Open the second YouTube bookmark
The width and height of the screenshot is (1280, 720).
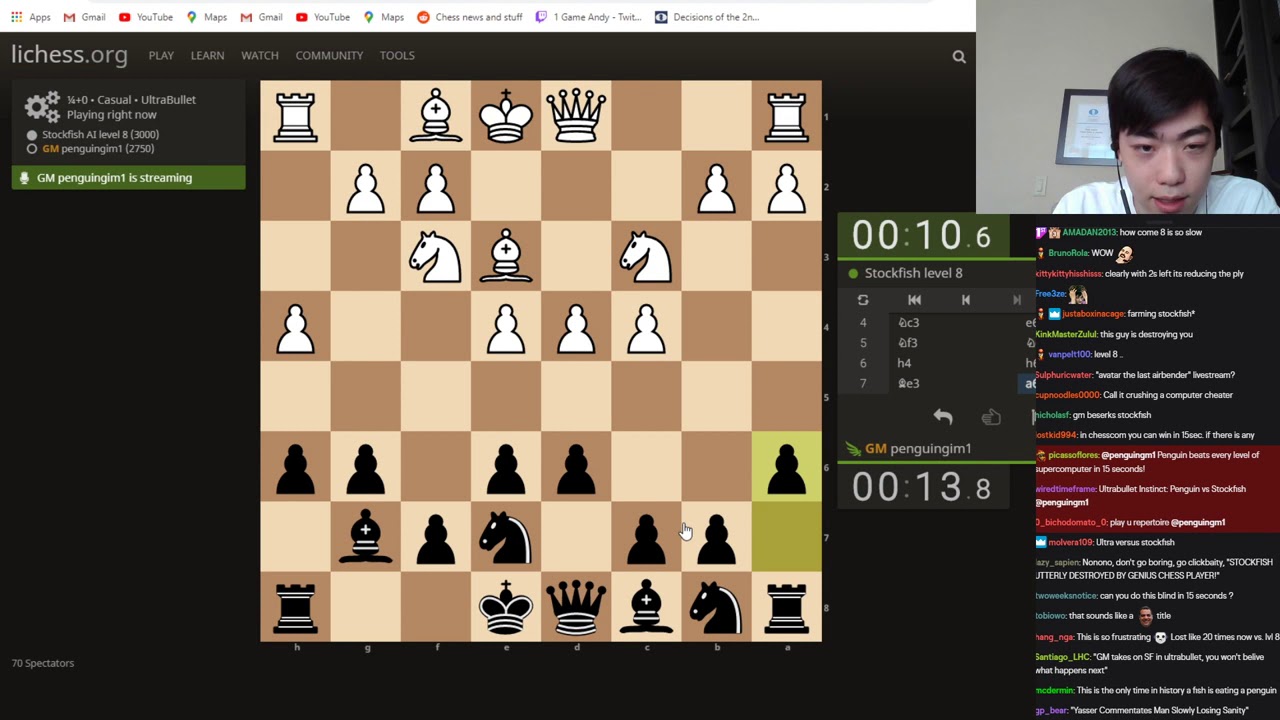click(322, 17)
